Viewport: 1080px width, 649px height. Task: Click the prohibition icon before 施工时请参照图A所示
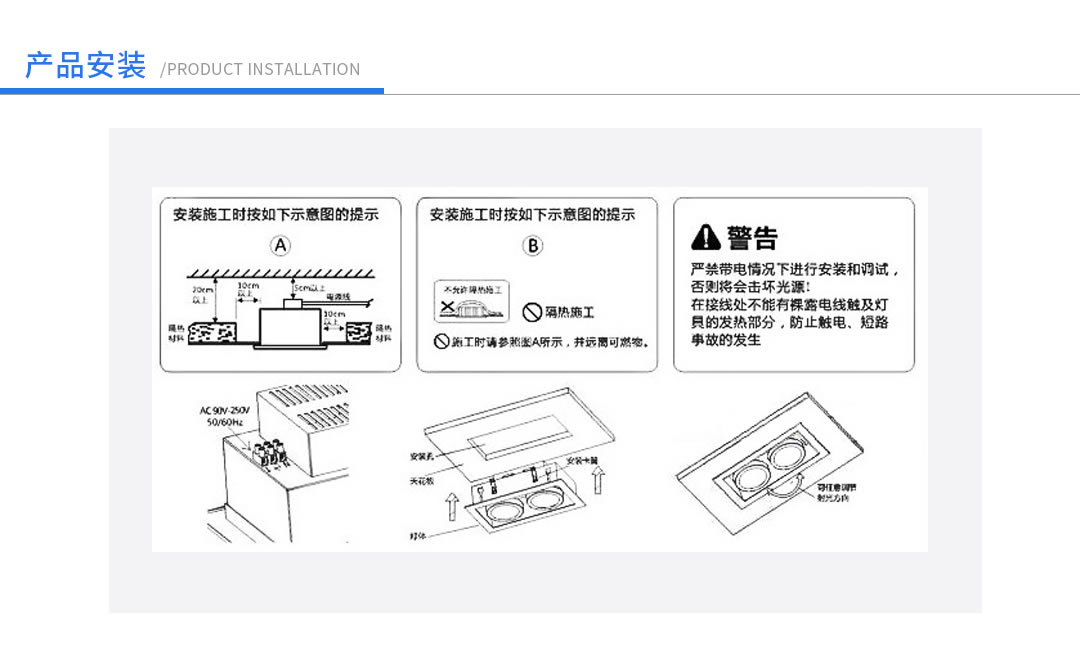click(442, 341)
